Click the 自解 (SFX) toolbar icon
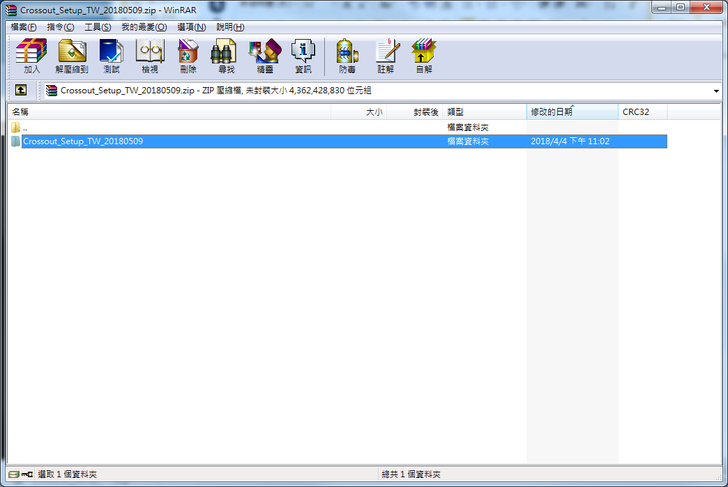 424,56
